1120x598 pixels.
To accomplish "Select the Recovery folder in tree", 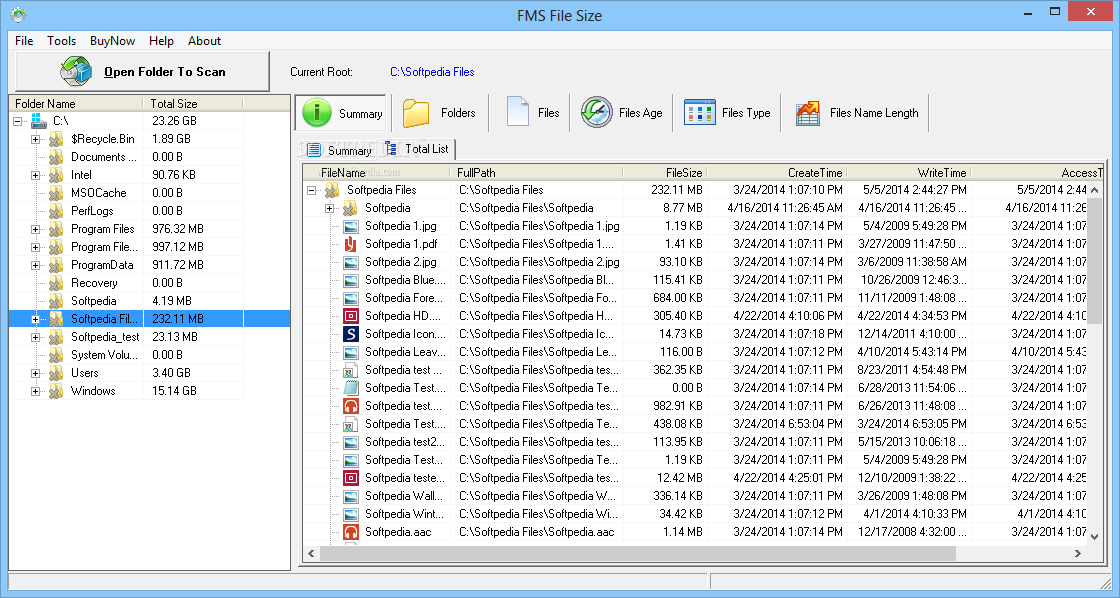I will (94, 283).
